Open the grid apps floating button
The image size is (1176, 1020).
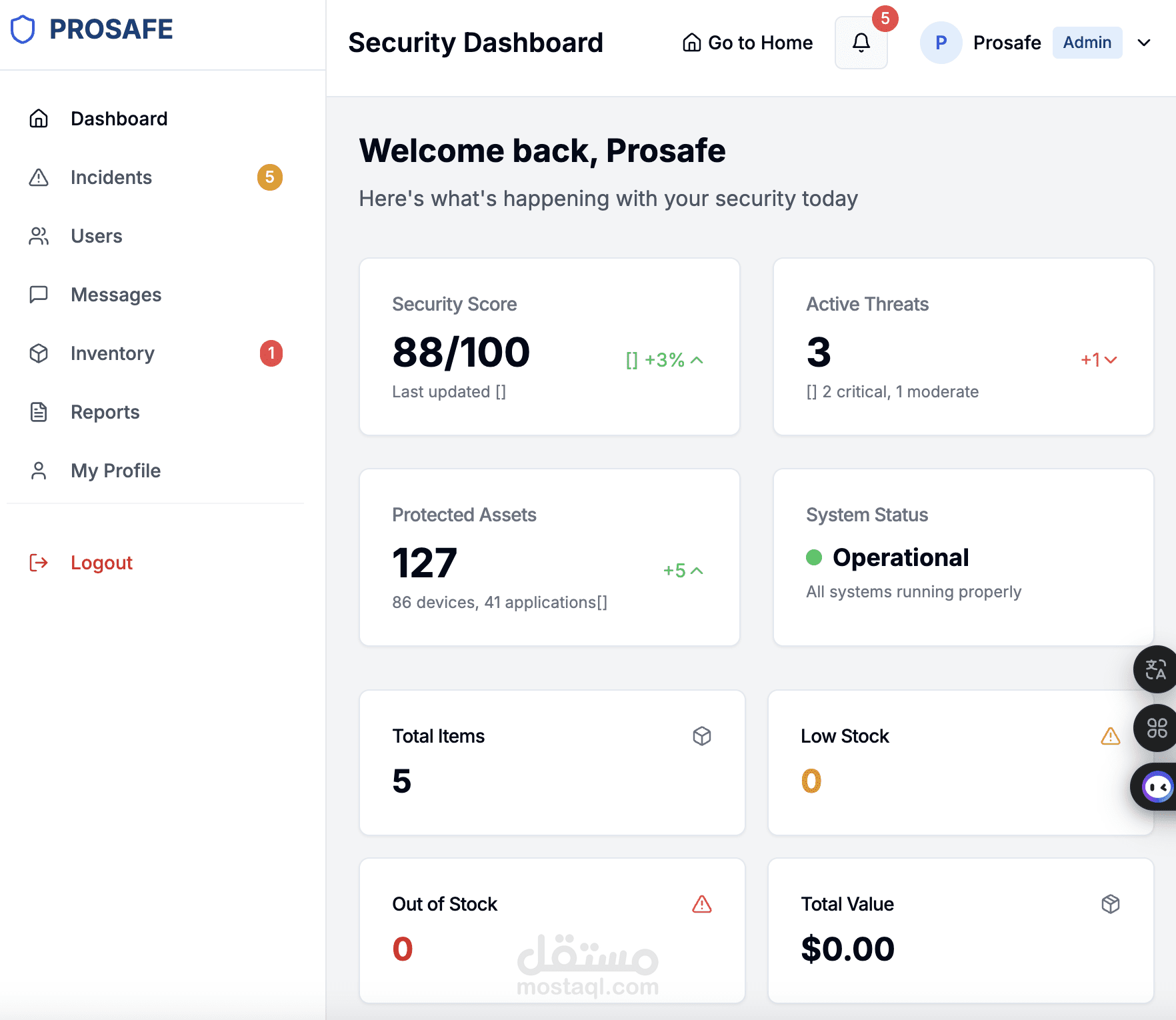point(1156,728)
